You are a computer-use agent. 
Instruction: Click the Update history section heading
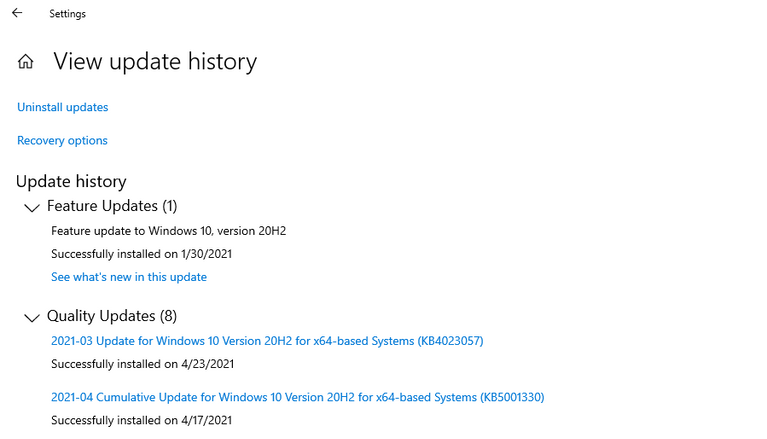click(x=71, y=182)
